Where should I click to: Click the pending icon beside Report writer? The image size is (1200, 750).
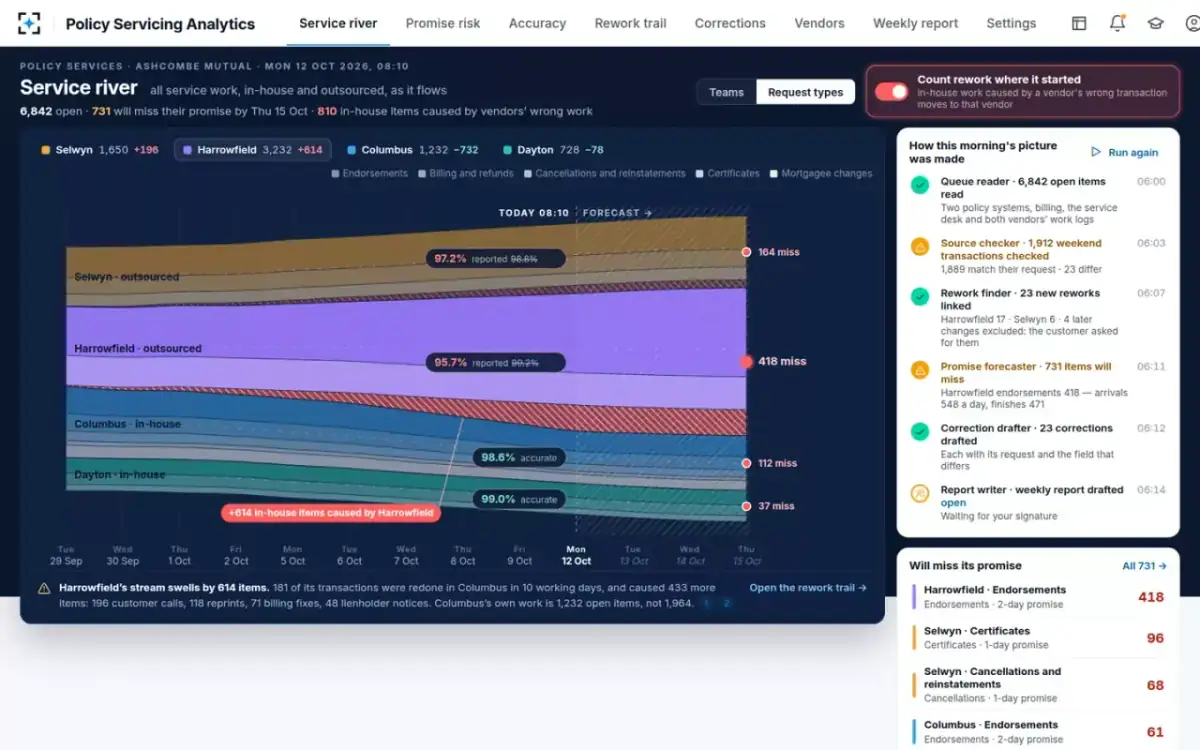pyautogui.click(x=920, y=494)
